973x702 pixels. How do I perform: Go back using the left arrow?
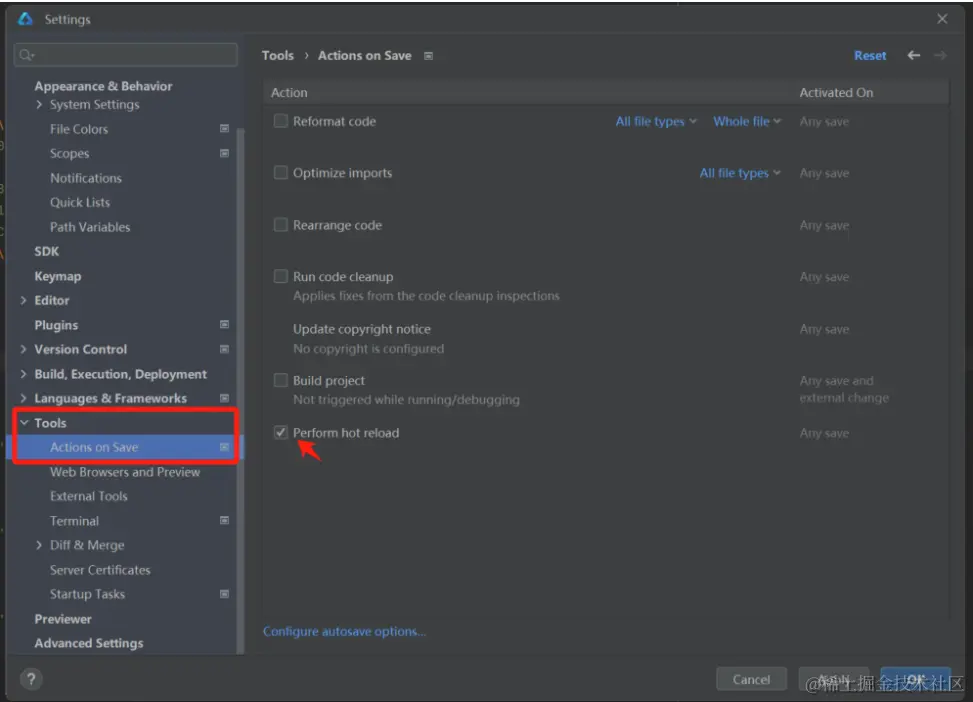[x=913, y=55]
